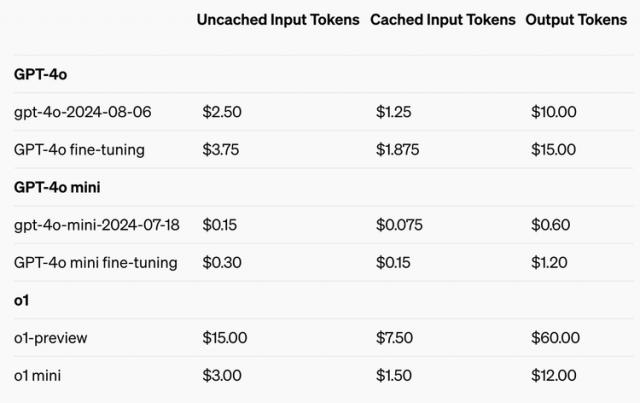Viewport: 640px width, 403px height.
Task: Click the gpt-4o-mini-2024-07-18 row label
Action: [96, 225]
